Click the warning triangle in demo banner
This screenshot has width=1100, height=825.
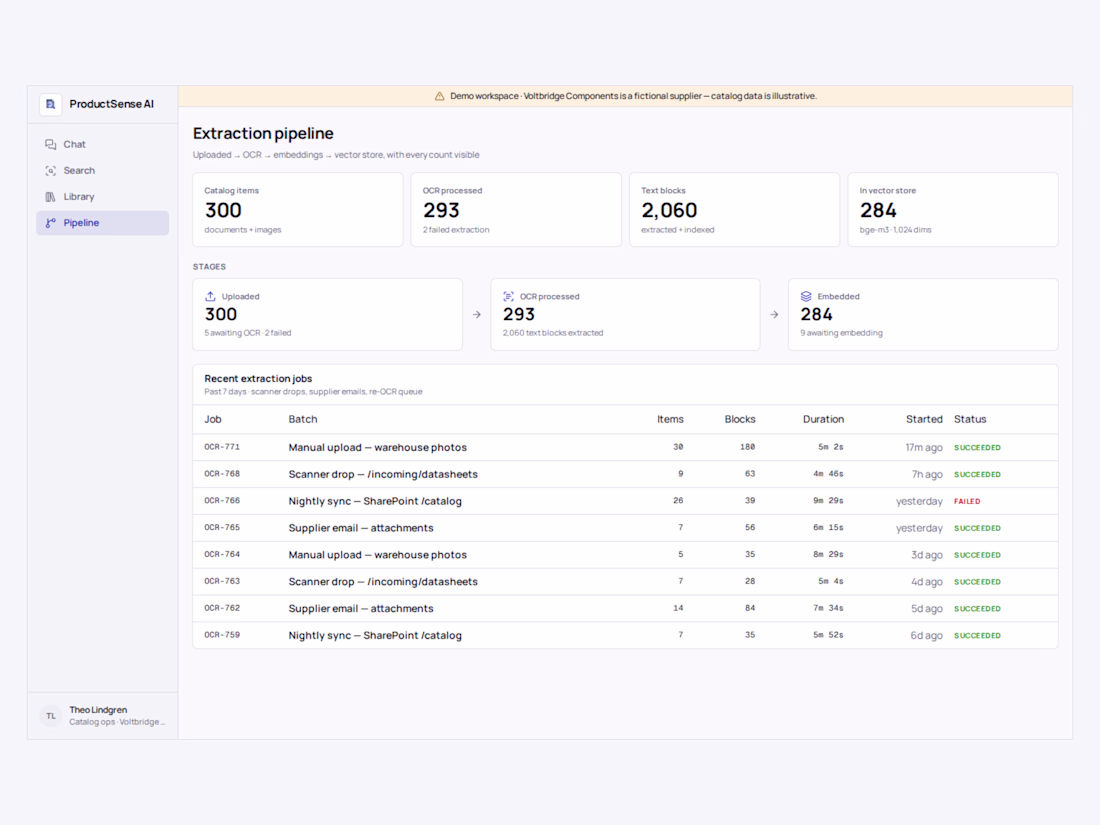click(x=439, y=96)
